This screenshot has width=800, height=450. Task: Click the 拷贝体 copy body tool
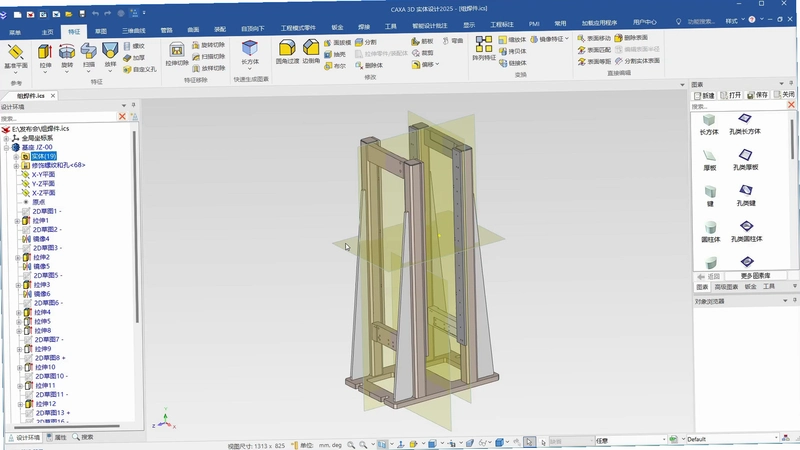[x=512, y=52]
